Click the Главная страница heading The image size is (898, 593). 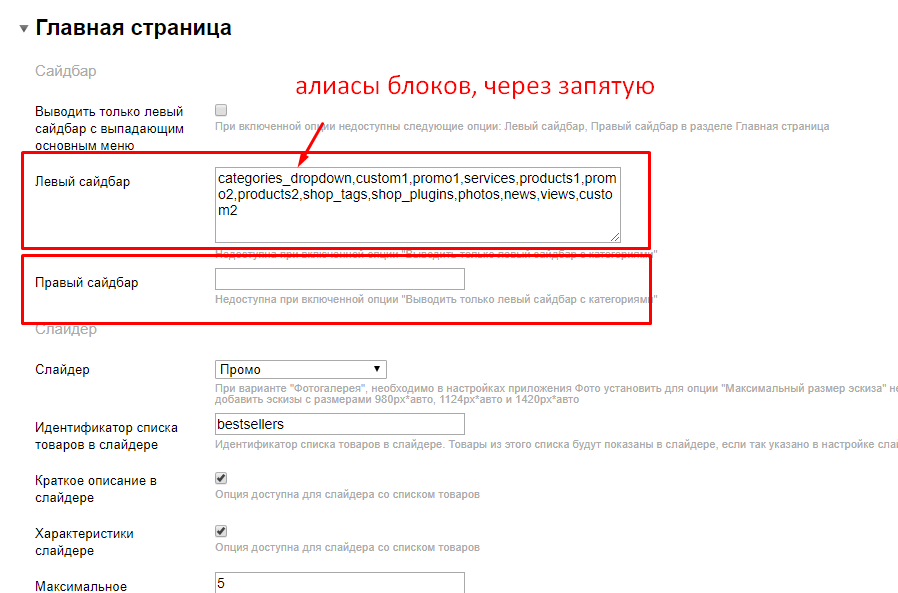(133, 28)
